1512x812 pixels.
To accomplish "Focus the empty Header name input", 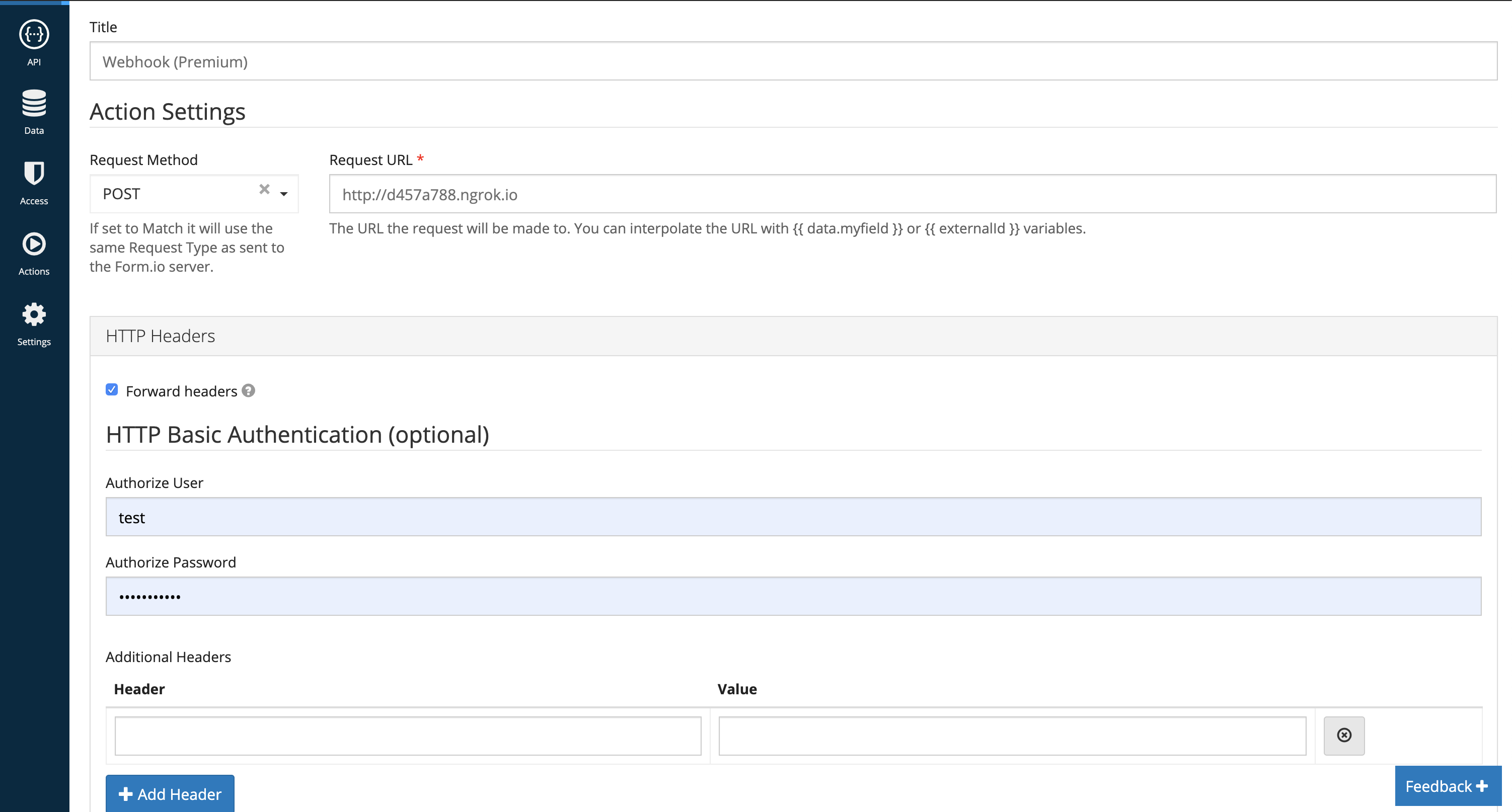I will click(x=407, y=735).
